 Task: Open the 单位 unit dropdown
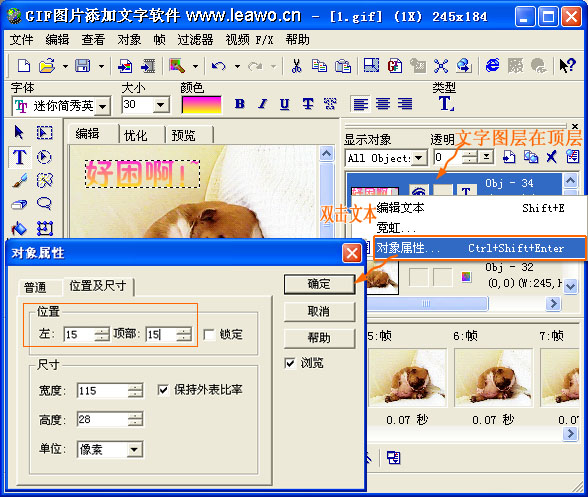(x=134, y=449)
